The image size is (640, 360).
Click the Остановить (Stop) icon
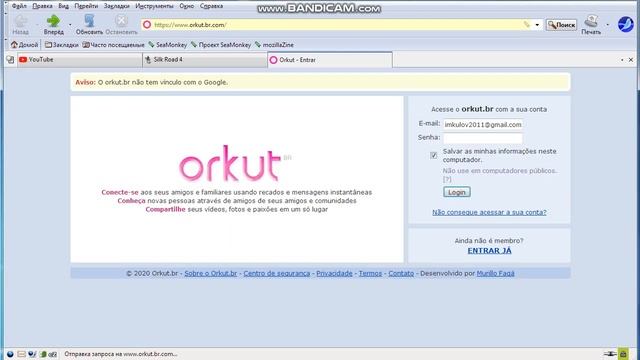pyautogui.click(x=121, y=21)
